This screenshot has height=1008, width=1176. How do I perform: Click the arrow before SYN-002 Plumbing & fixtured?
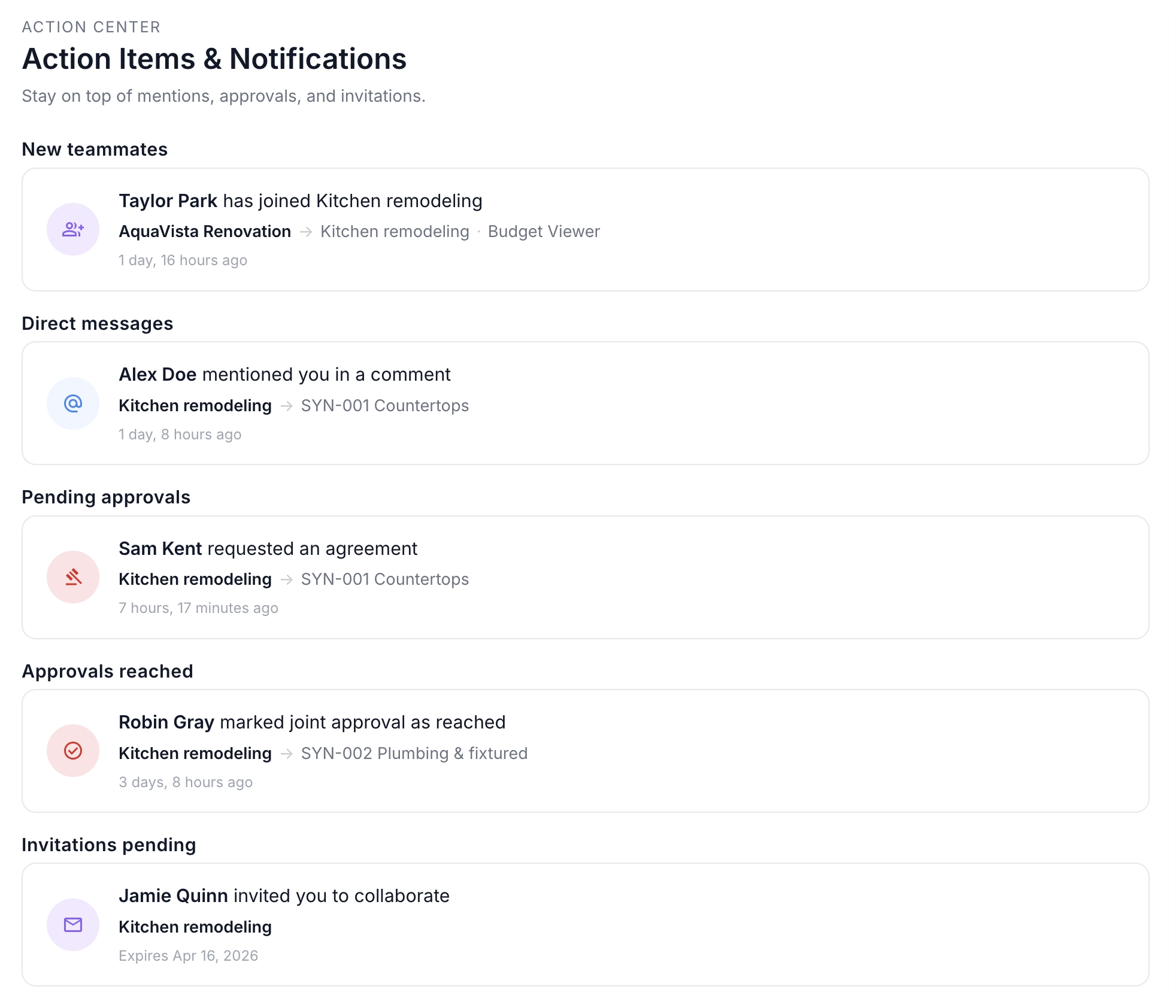[287, 754]
